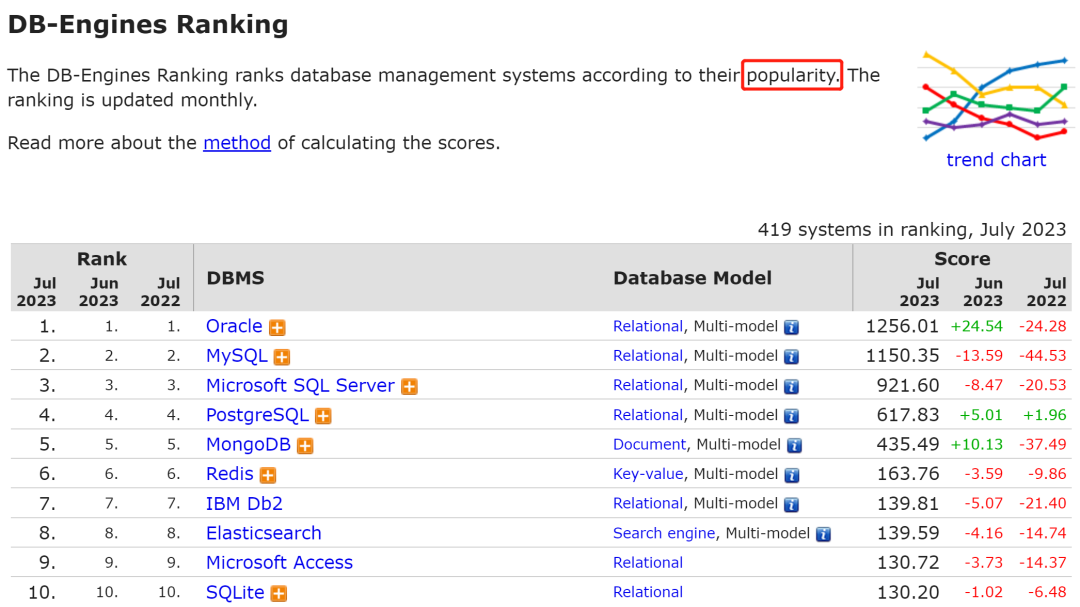This screenshot has height=607, width=1080.
Task: Click the plus icon next to SQLite
Action: 279,593
